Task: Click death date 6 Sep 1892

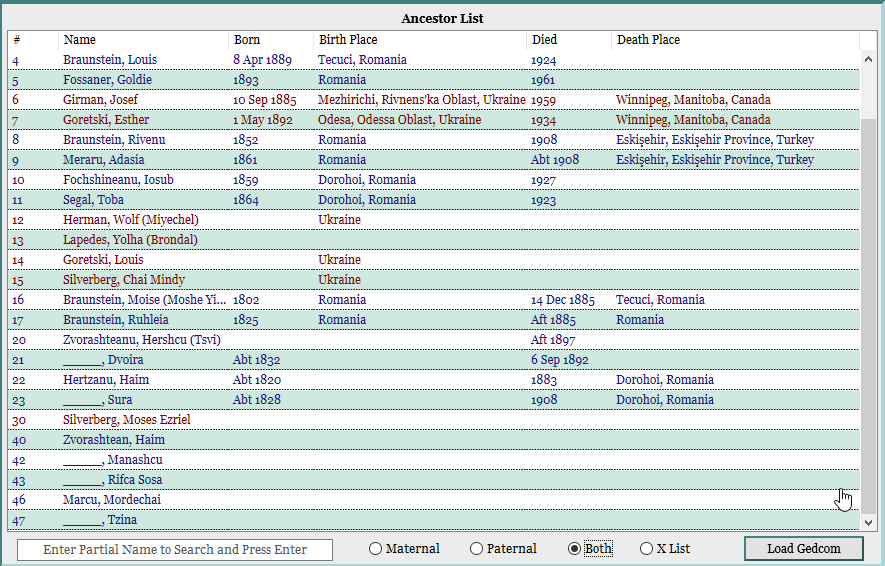Action: (x=560, y=360)
